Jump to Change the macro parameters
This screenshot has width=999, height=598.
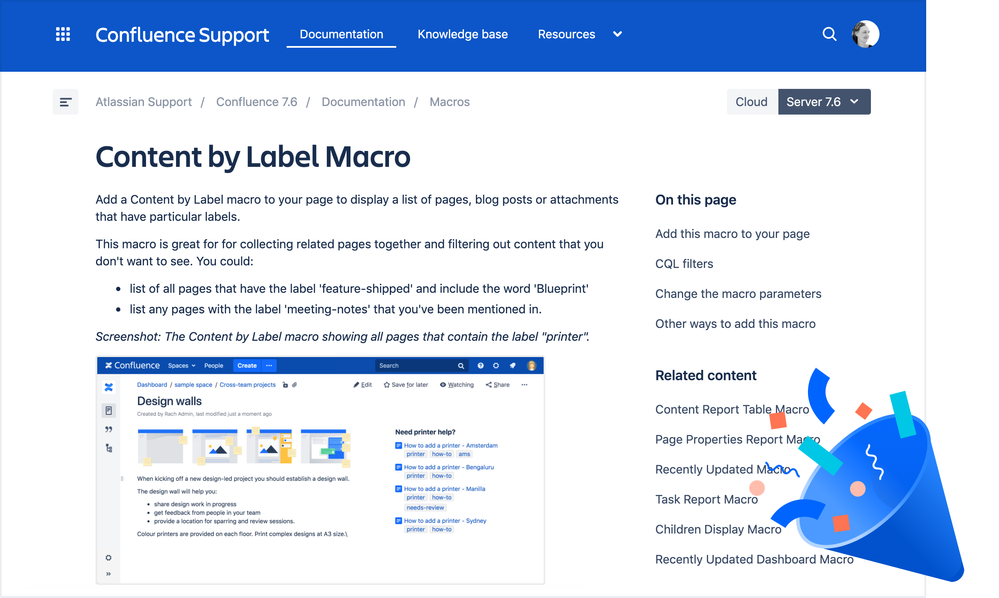point(738,294)
